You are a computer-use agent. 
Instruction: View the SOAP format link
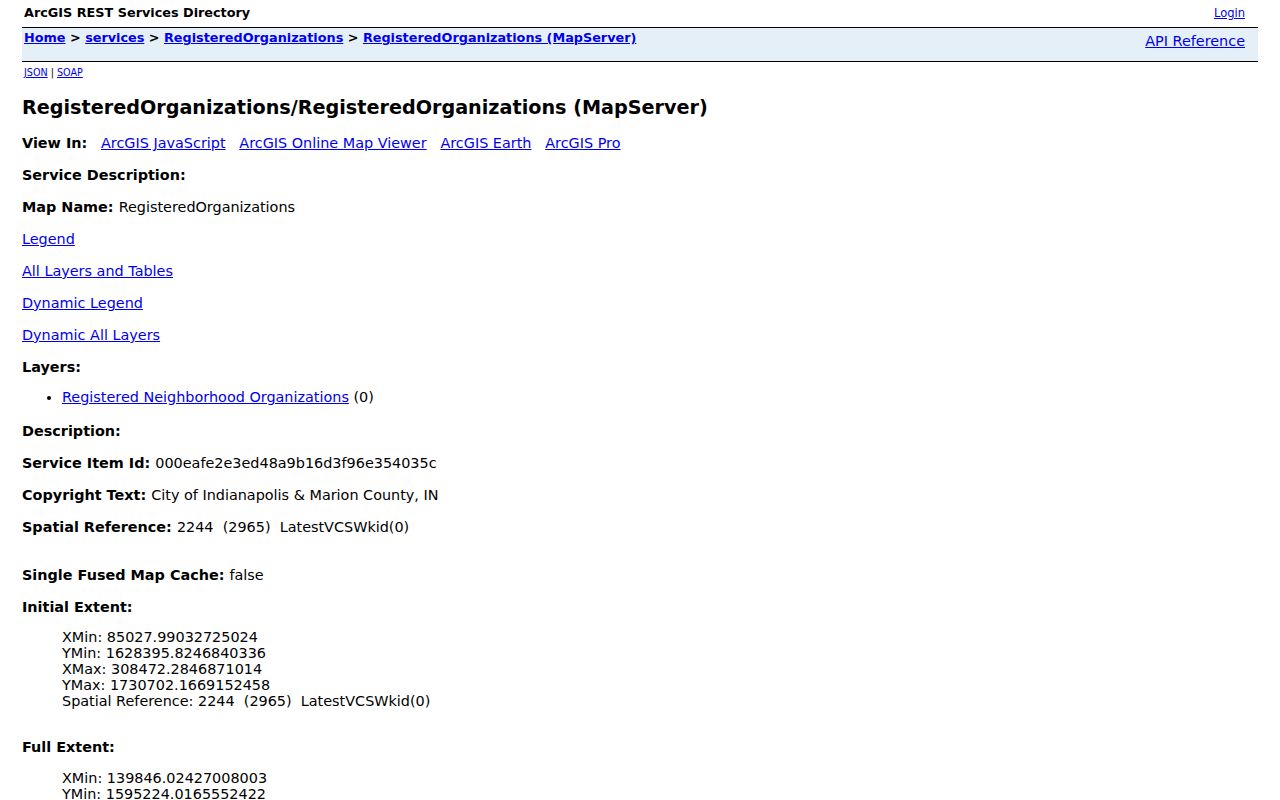[x=70, y=72]
